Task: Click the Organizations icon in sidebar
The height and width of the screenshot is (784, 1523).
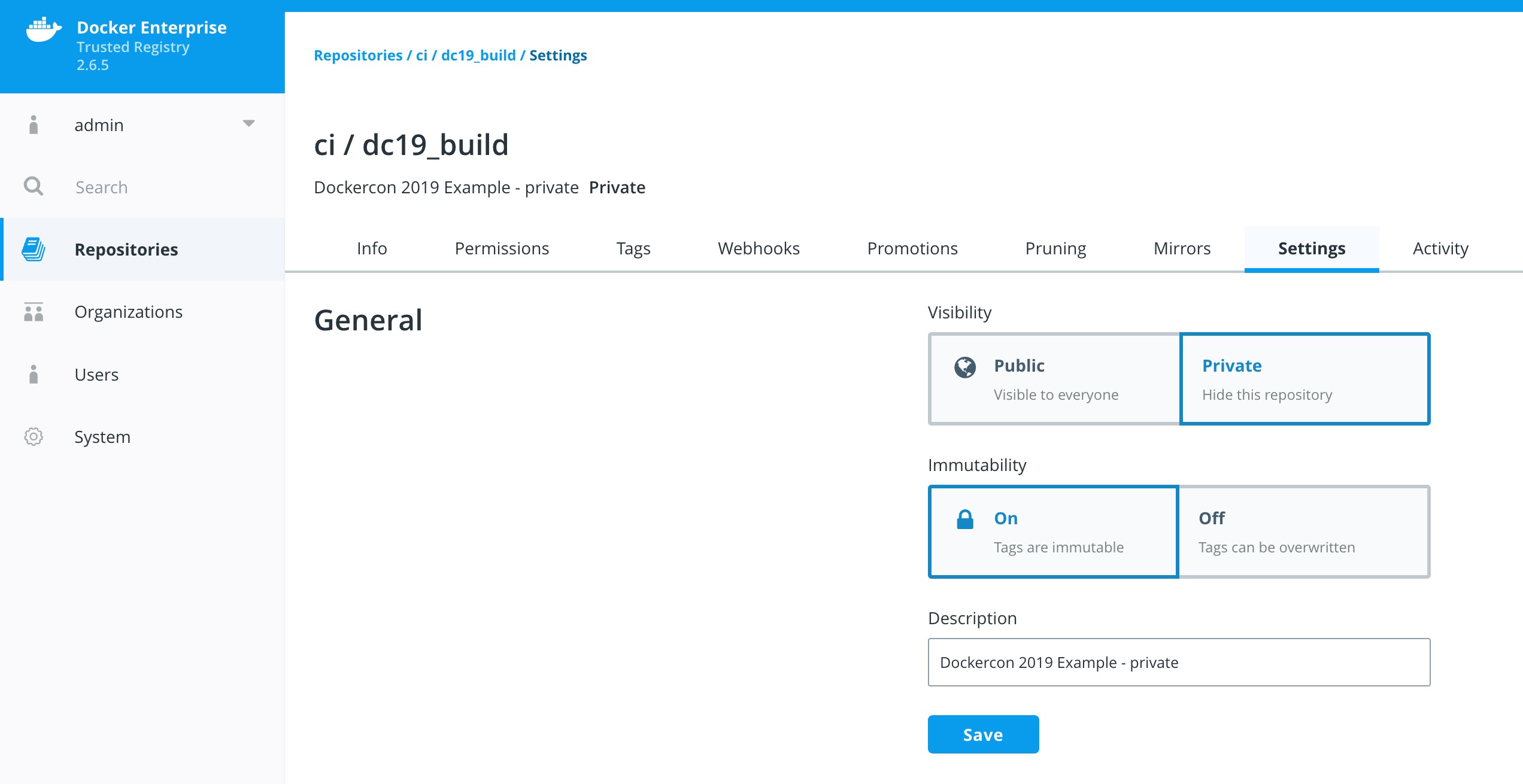Action: pyautogui.click(x=32, y=311)
